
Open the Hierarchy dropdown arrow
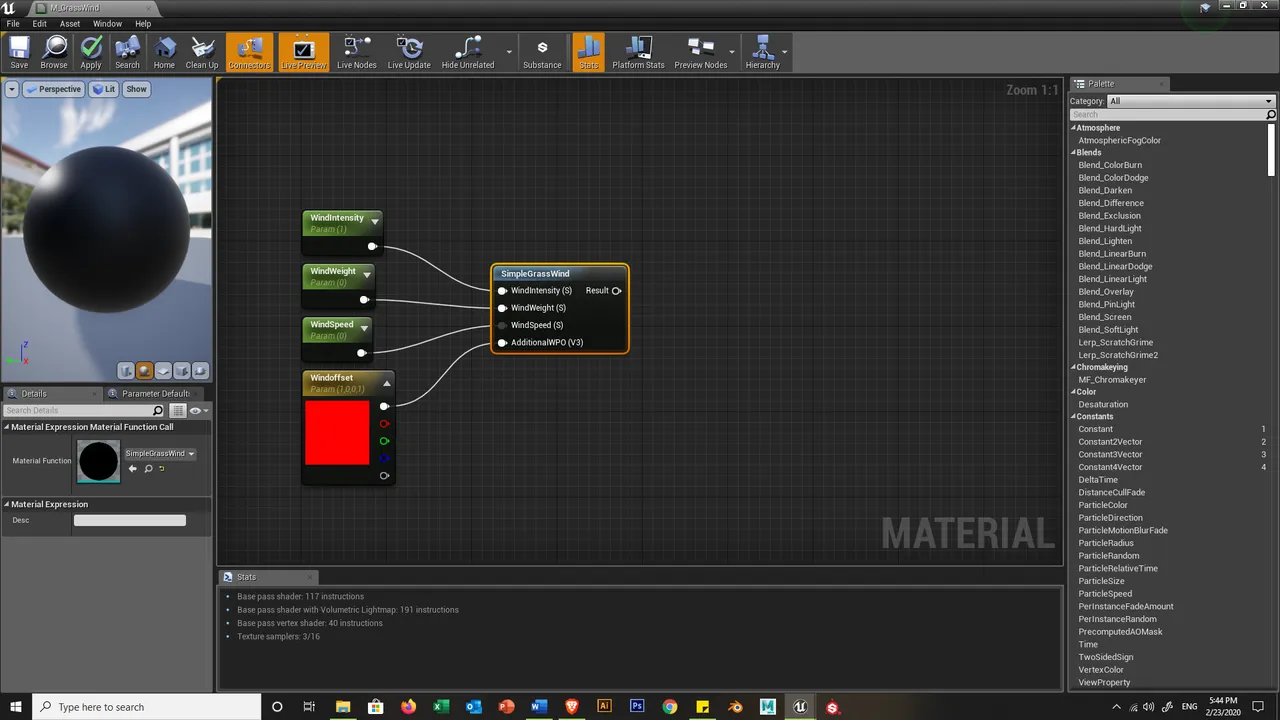[x=785, y=52]
